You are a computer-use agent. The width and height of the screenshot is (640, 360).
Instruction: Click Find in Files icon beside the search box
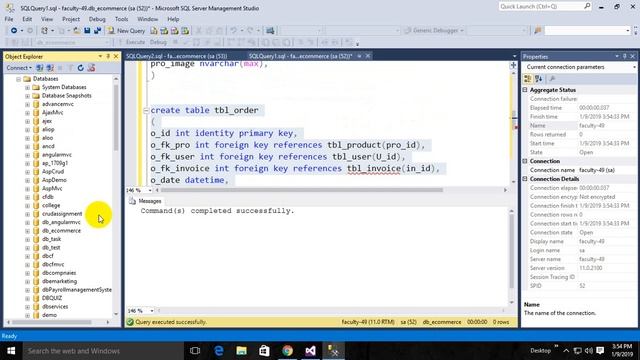coord(538,31)
